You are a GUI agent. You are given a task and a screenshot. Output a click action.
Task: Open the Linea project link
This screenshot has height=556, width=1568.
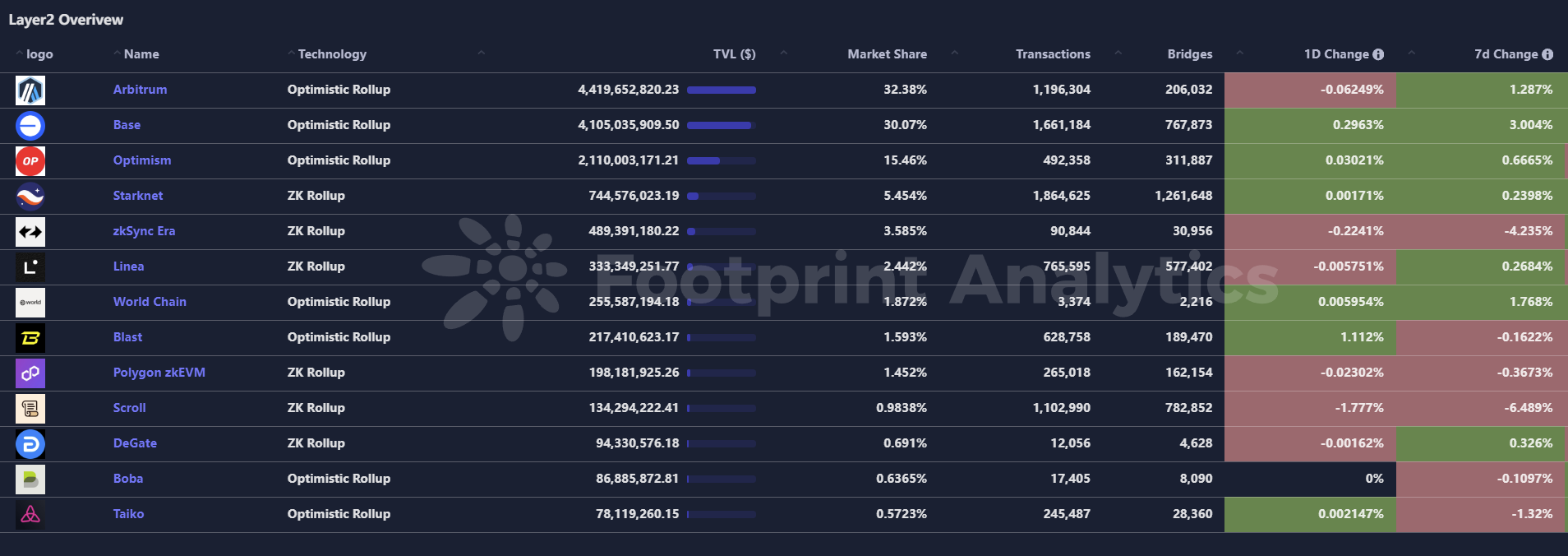click(128, 266)
